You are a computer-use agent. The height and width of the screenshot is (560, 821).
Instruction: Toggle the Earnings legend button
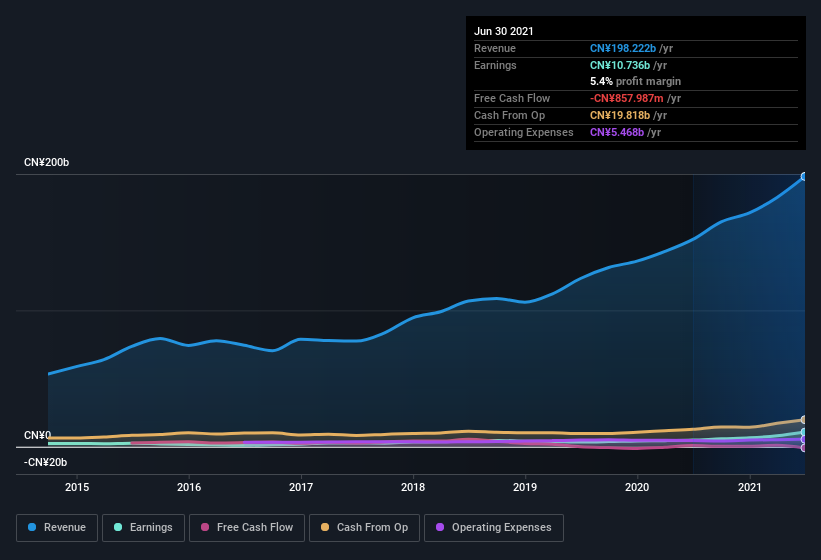coord(143,528)
